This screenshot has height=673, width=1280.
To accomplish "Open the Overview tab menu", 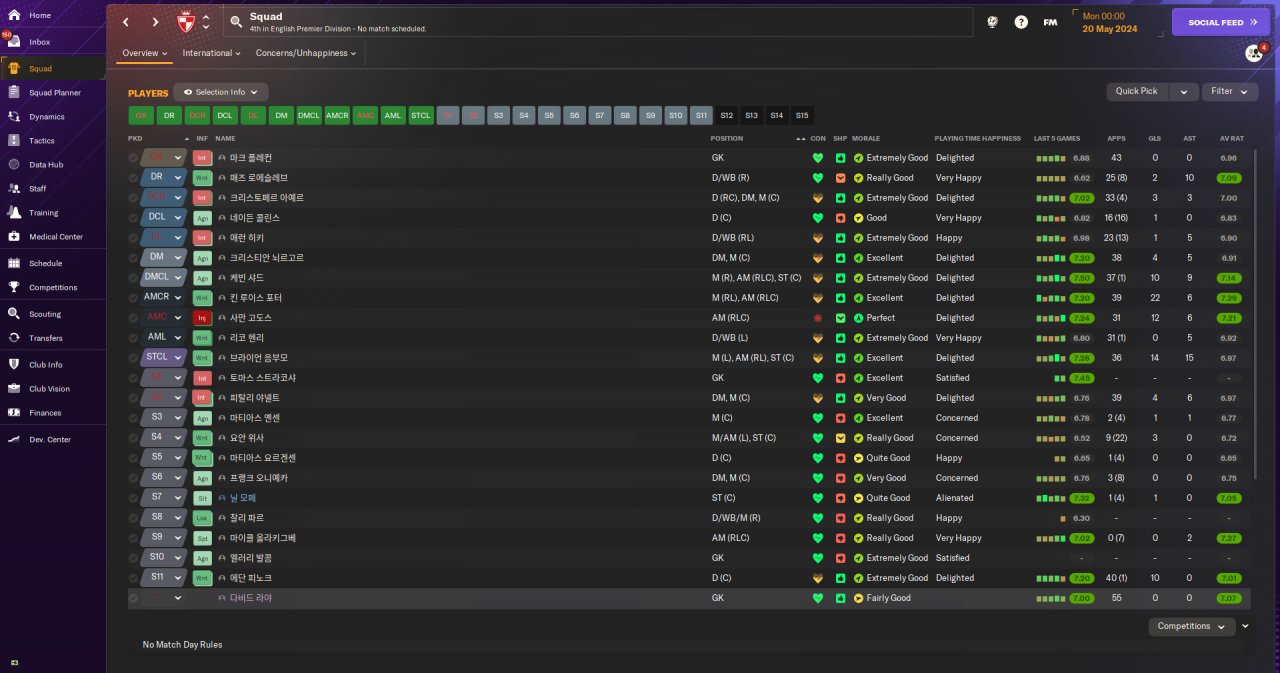I will coord(145,53).
